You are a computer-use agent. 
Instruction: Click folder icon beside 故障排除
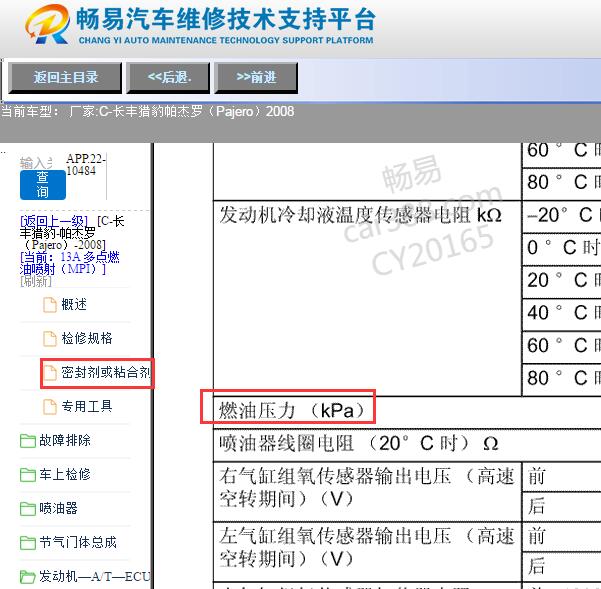(x=28, y=441)
